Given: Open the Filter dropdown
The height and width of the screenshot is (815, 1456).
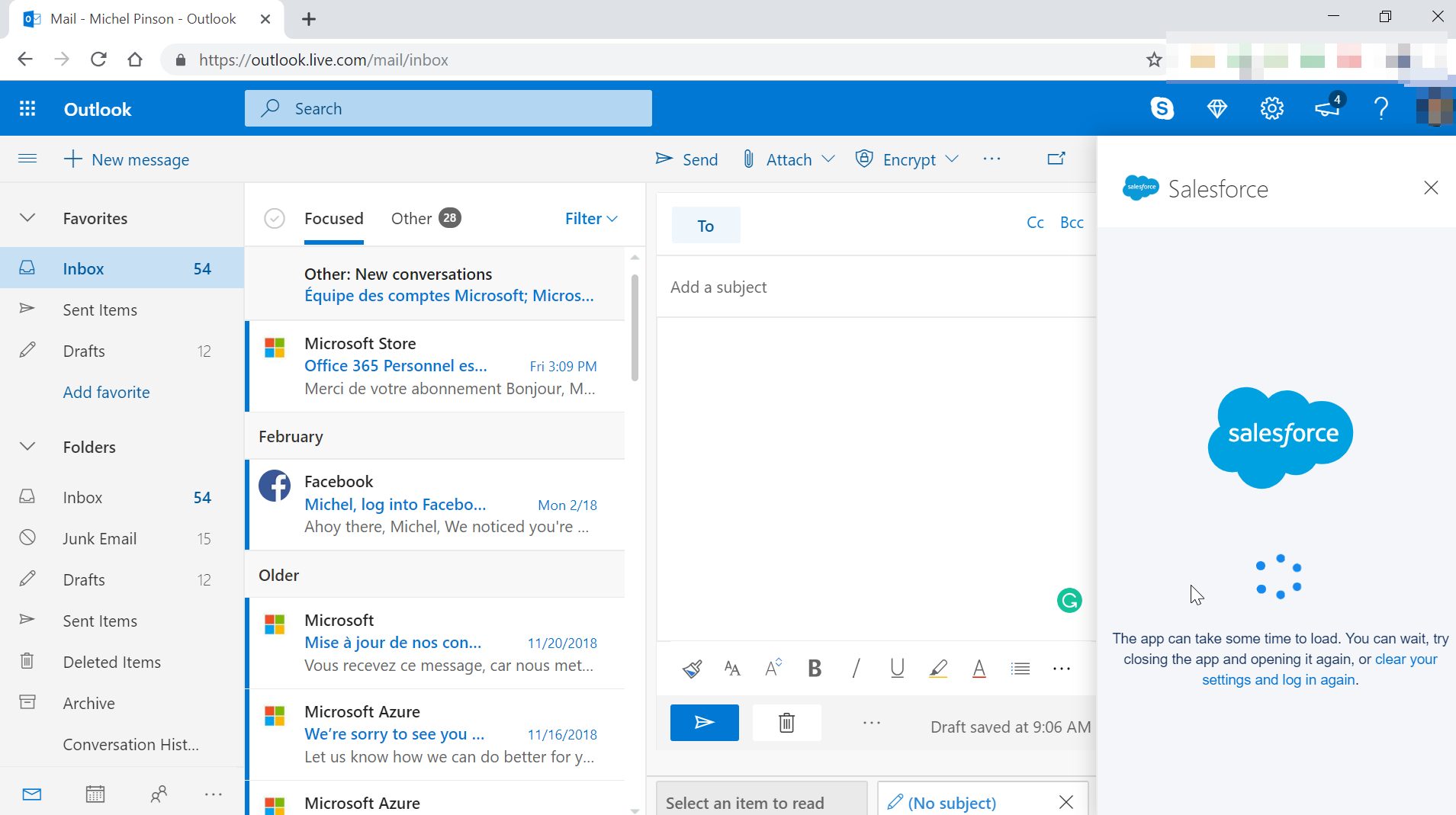Looking at the screenshot, I should (x=591, y=219).
